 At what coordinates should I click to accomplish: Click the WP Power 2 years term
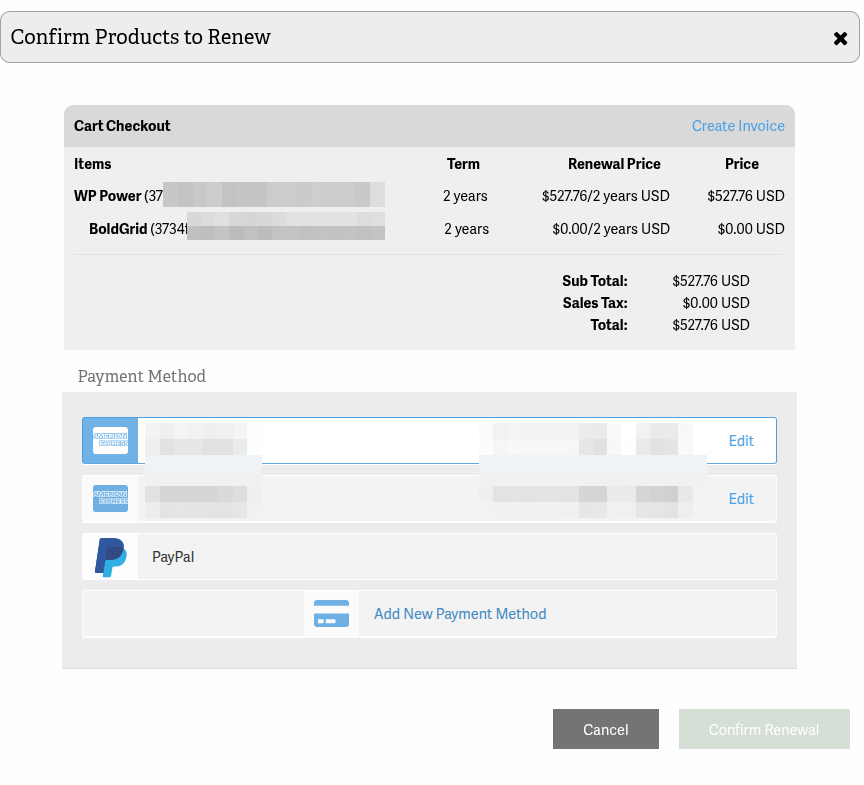coord(465,196)
